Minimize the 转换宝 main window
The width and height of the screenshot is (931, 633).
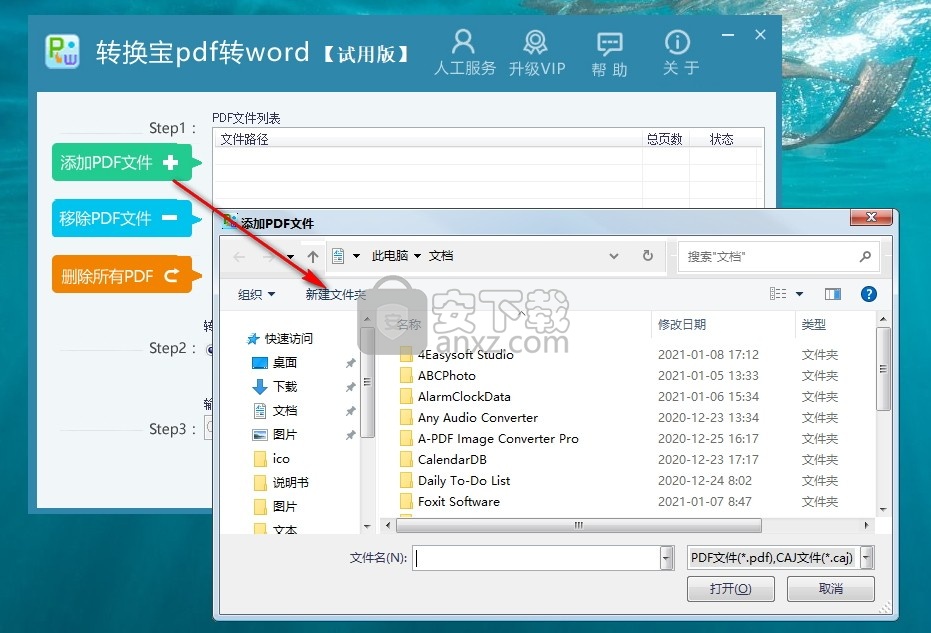(728, 35)
